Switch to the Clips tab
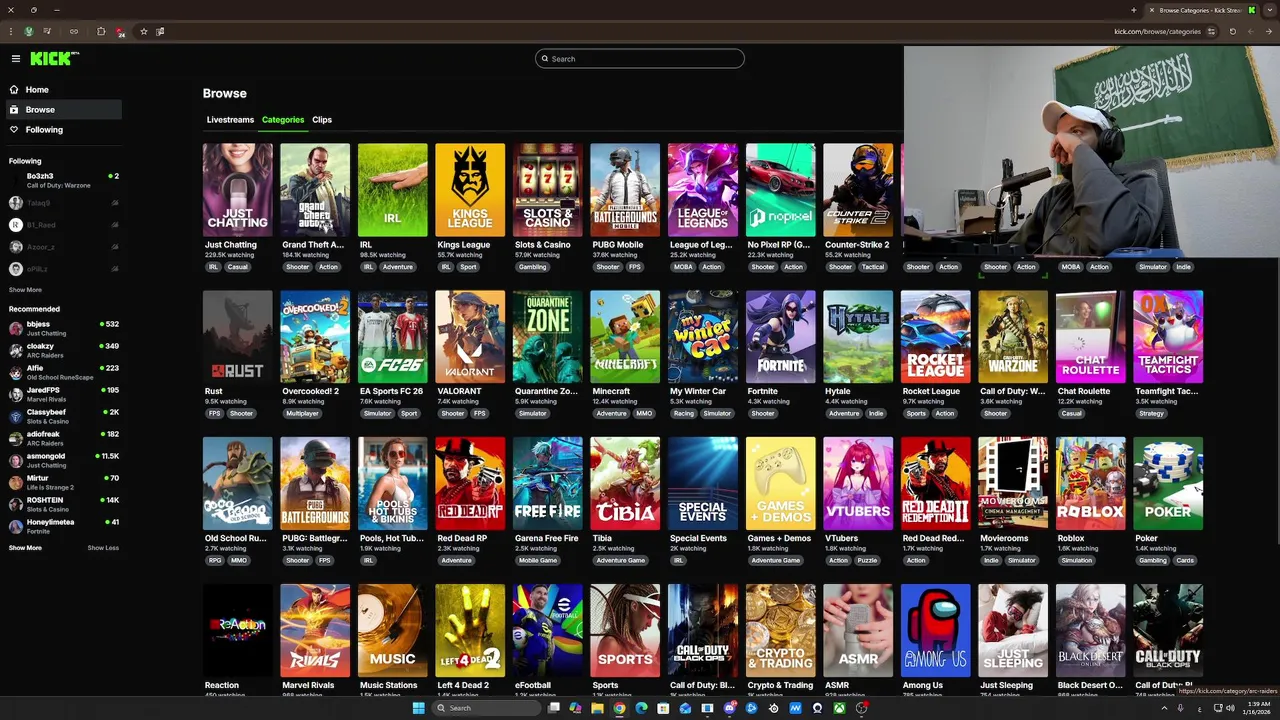 (322, 120)
